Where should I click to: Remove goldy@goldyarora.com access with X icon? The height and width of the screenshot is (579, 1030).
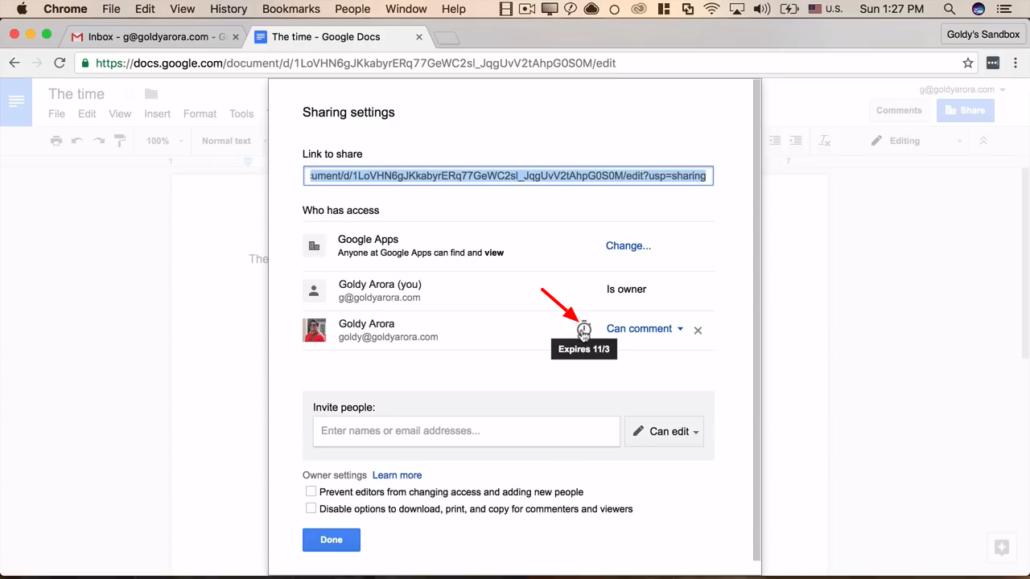(698, 330)
